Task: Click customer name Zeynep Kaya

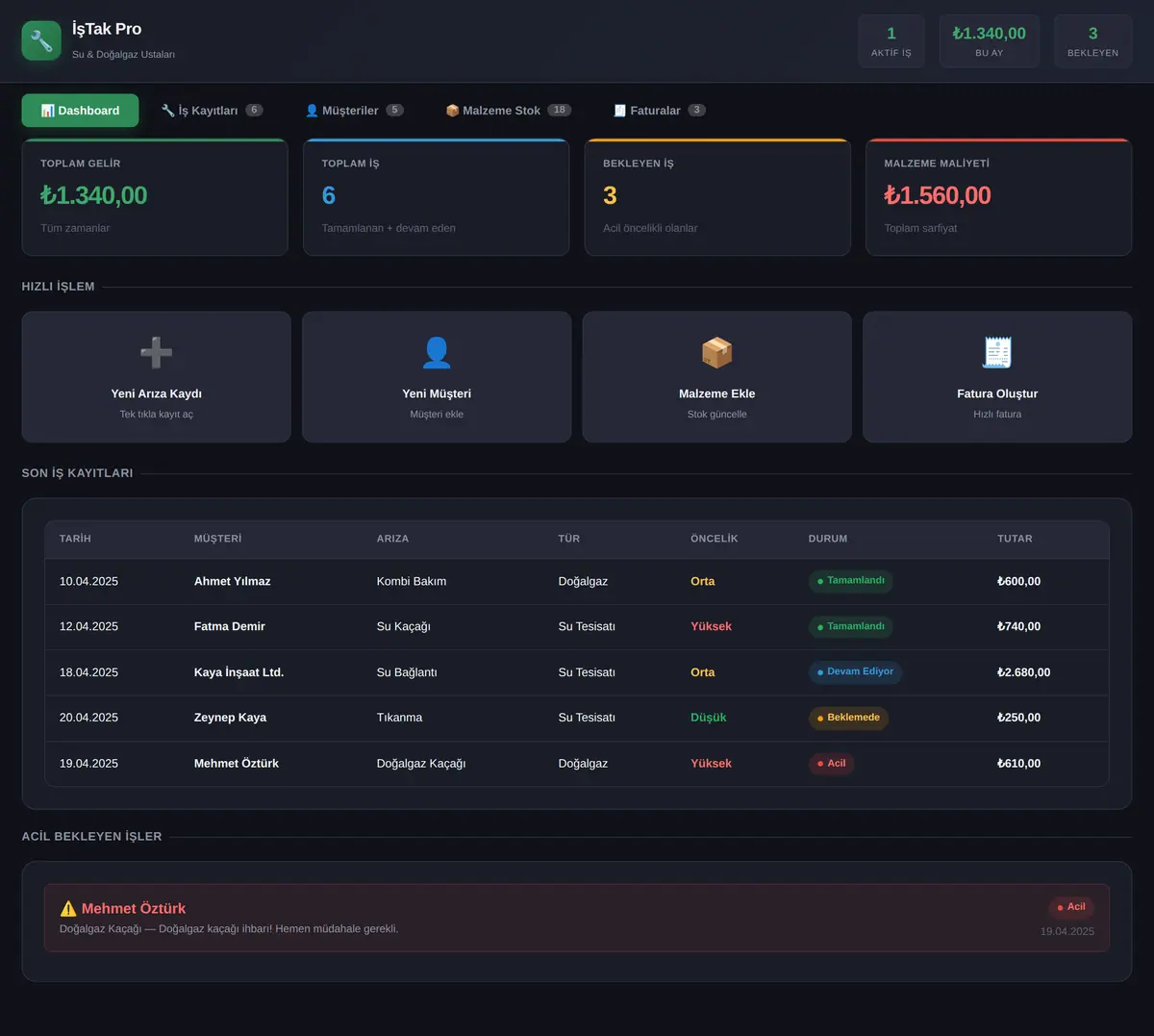Action: click(x=231, y=718)
